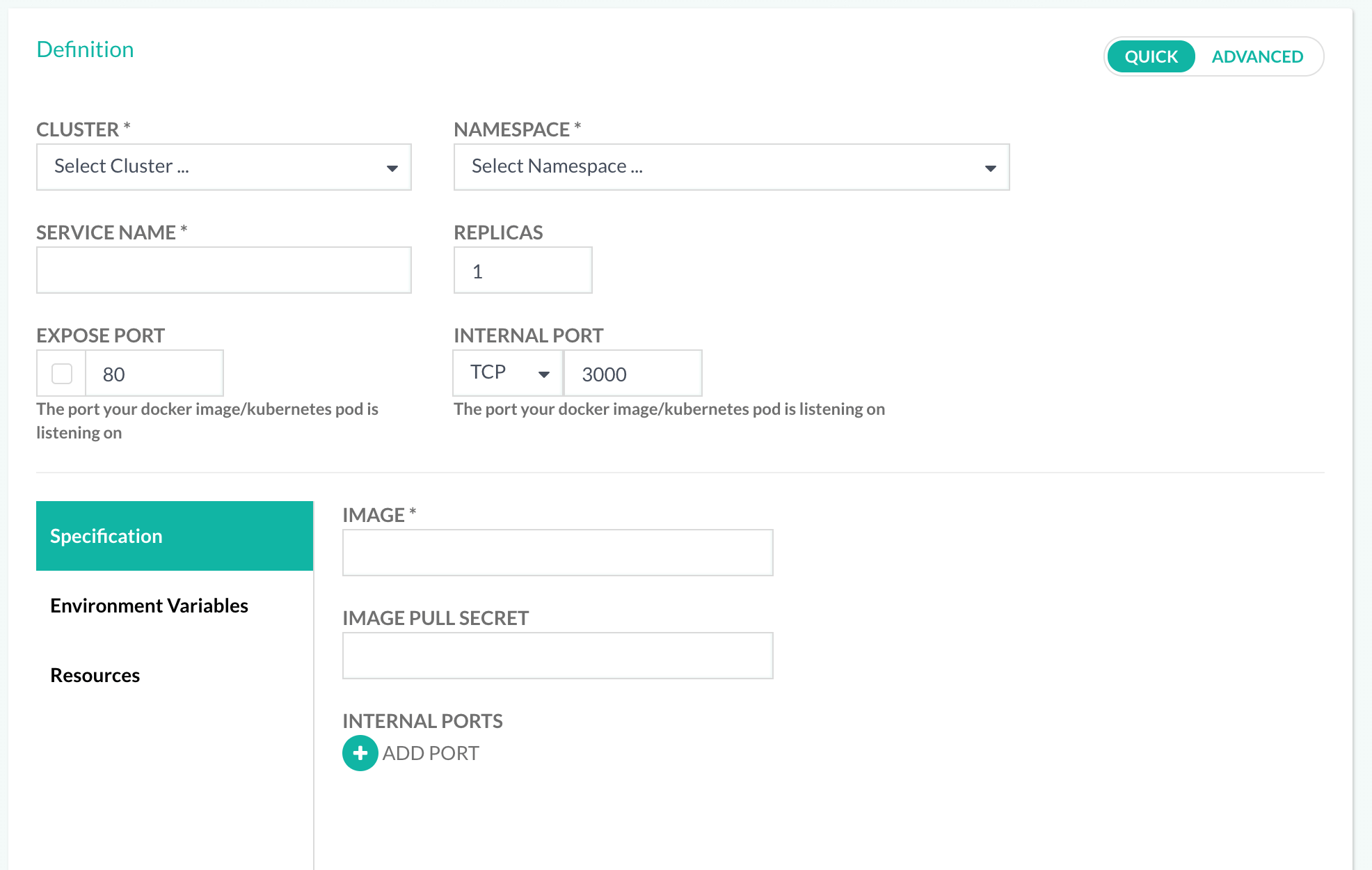Select the Quick mode toggle
The width and height of the screenshot is (1372, 870).
coord(1151,56)
